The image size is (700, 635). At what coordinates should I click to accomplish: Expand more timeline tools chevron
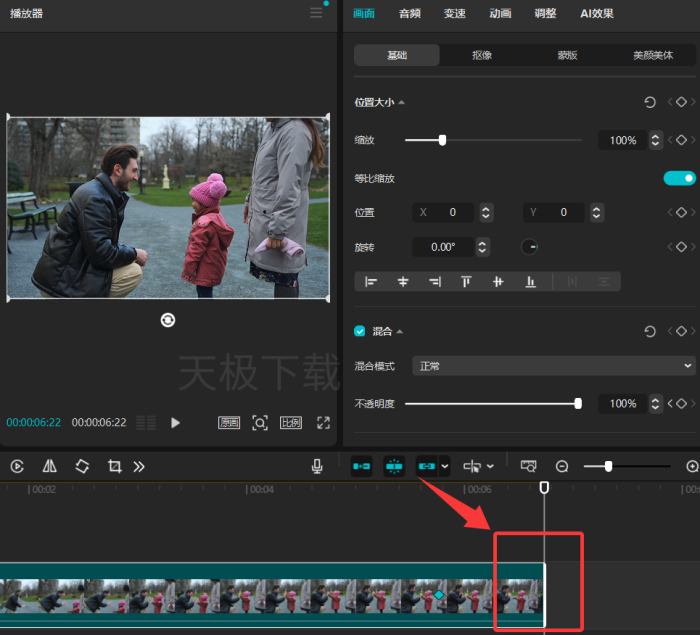click(x=139, y=466)
